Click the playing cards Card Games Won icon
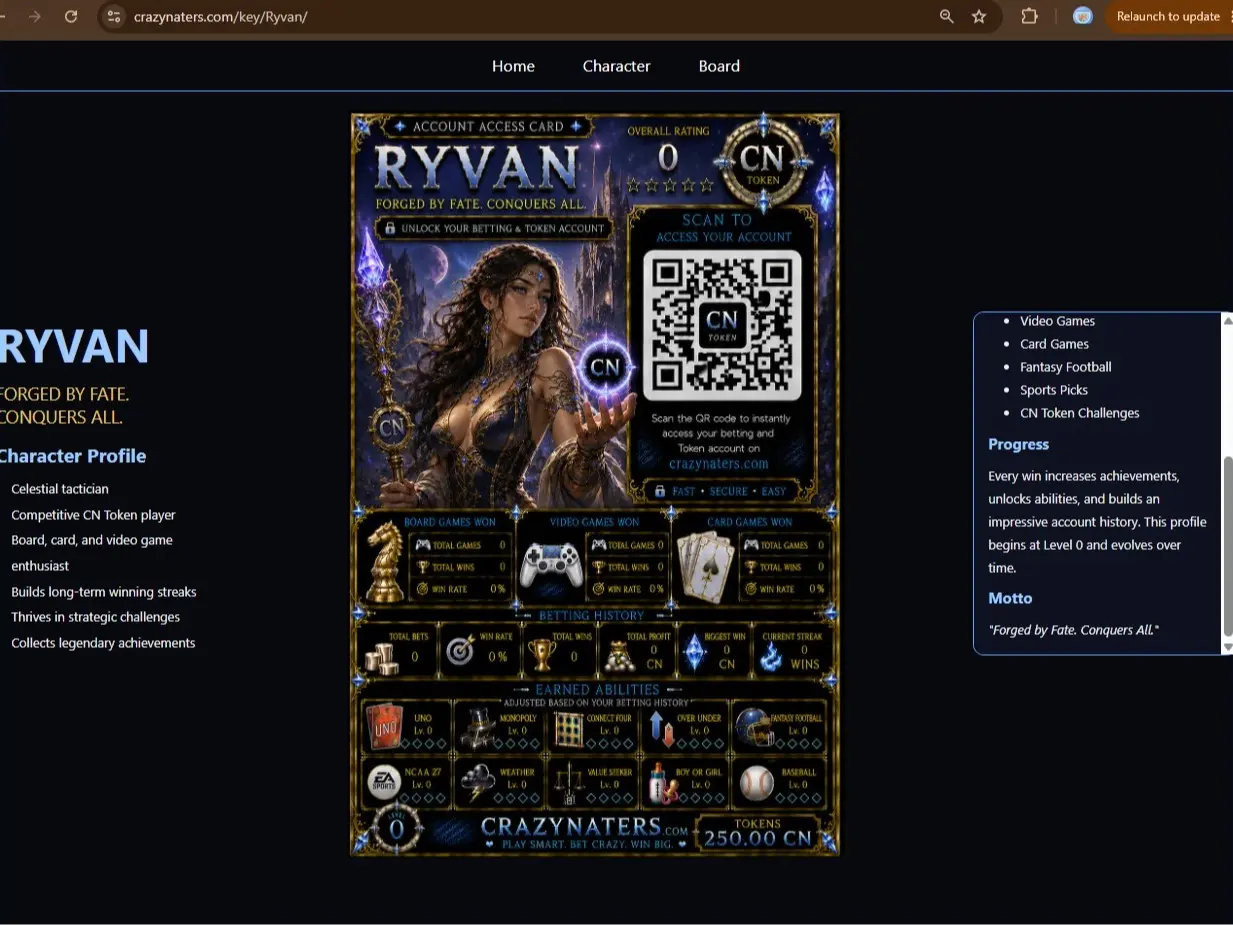Viewport: 1233px width, 925px height. (x=706, y=566)
